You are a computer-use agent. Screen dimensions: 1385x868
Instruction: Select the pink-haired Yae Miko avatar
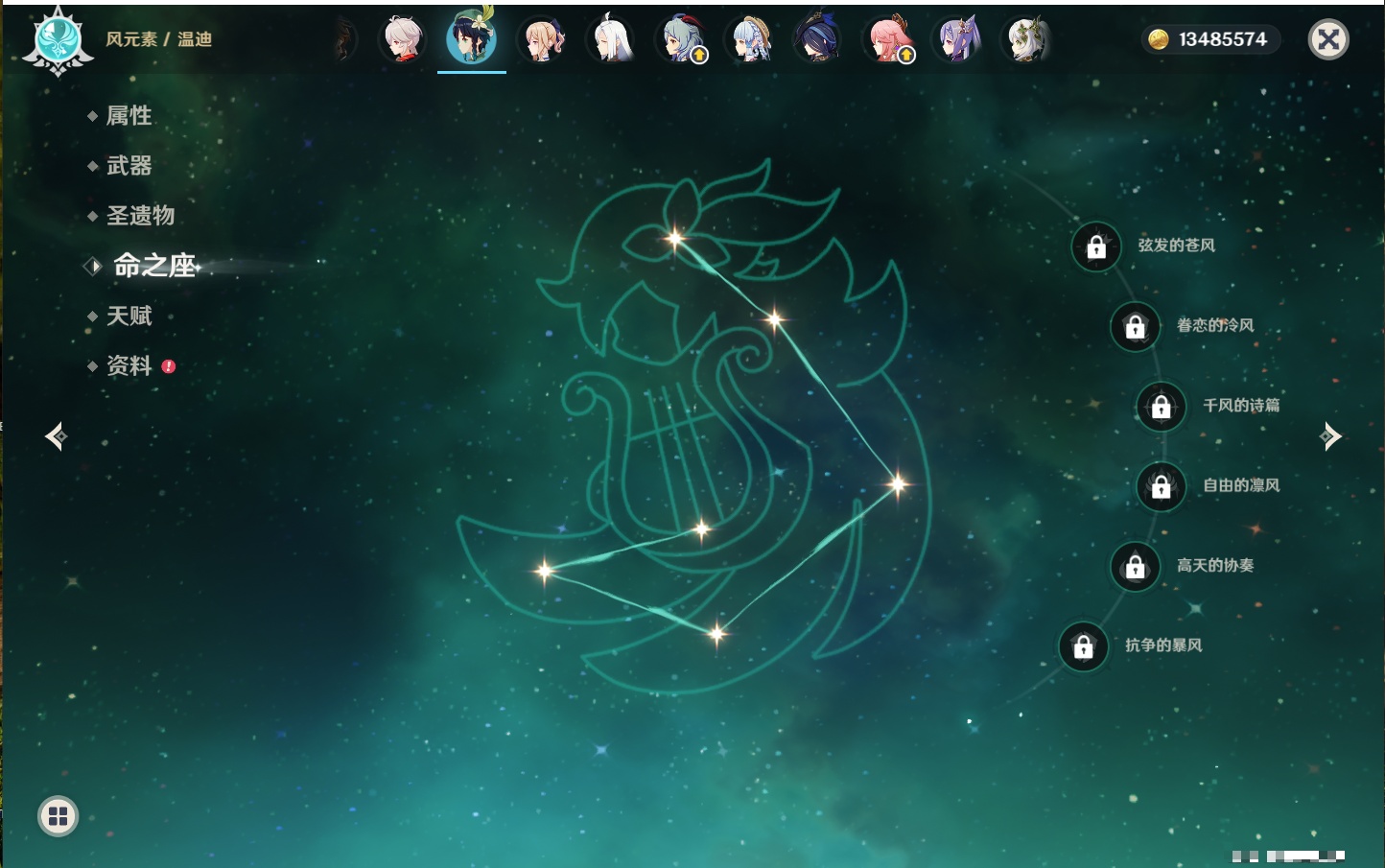point(888,39)
